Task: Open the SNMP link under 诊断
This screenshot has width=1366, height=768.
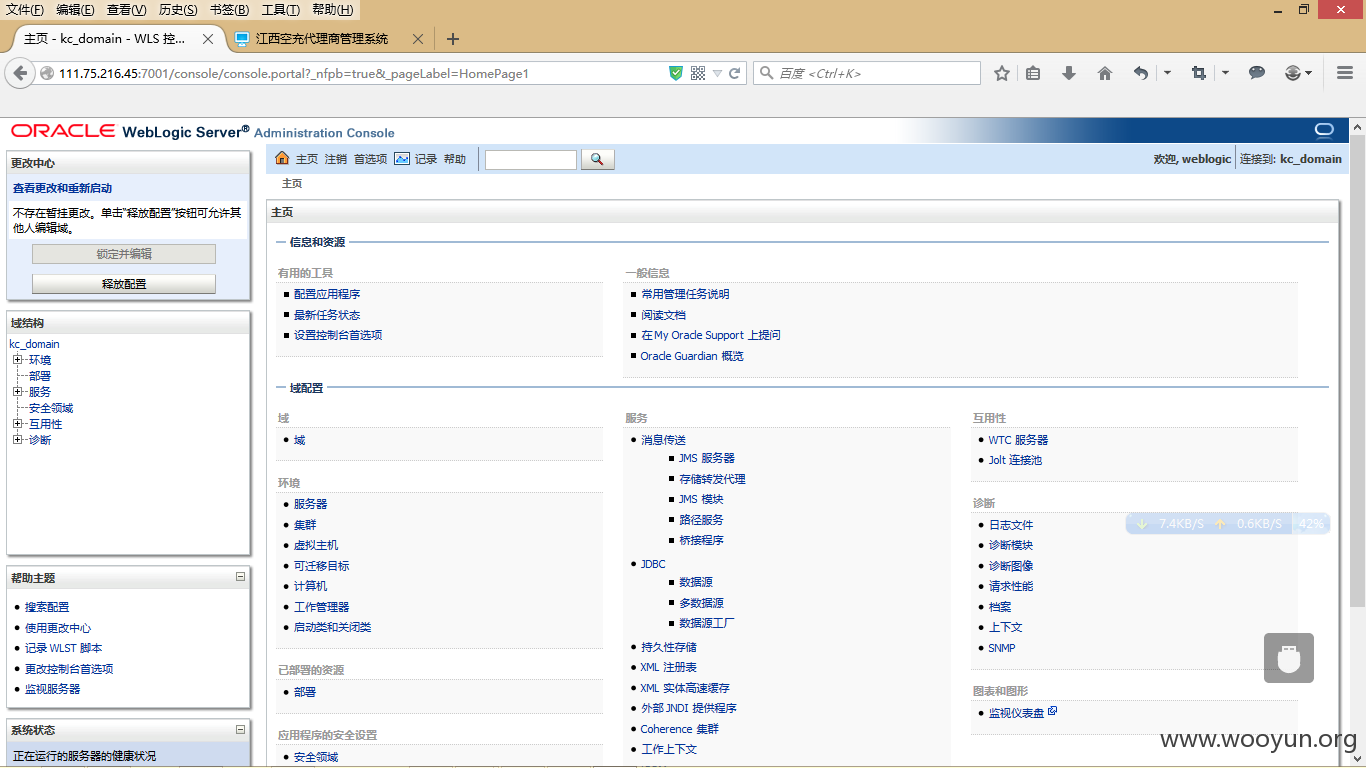Action: [x=1002, y=648]
